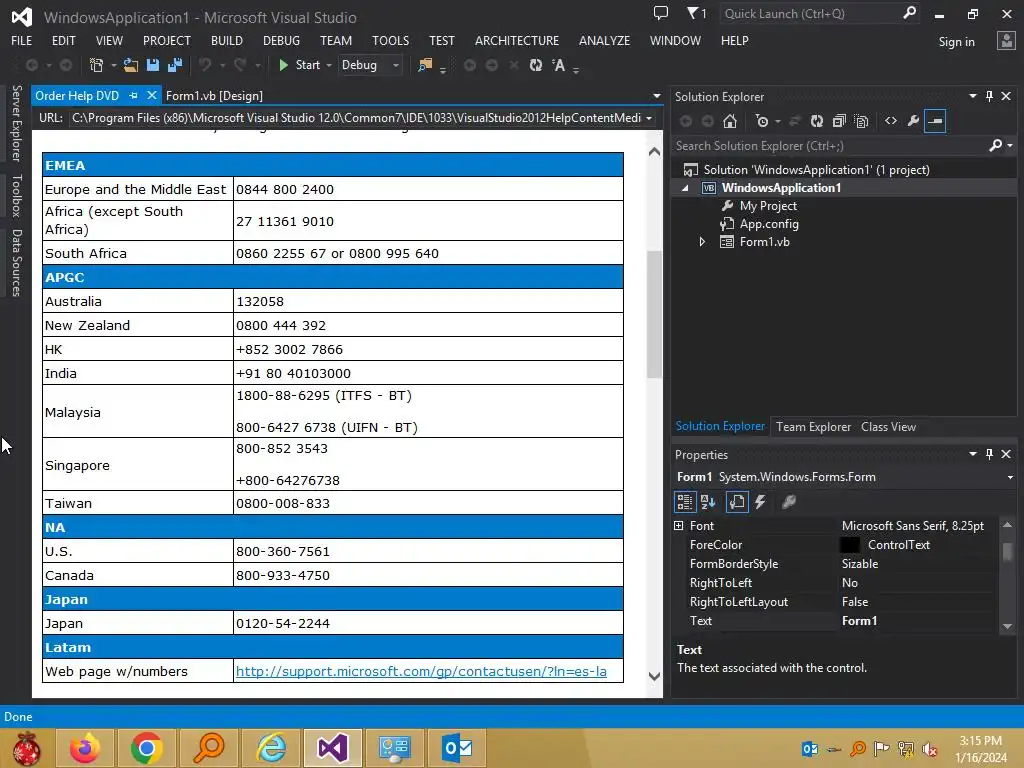This screenshot has width=1024, height=768.
Task: Click the View Code icon in Solution Explorer
Action: (891, 121)
